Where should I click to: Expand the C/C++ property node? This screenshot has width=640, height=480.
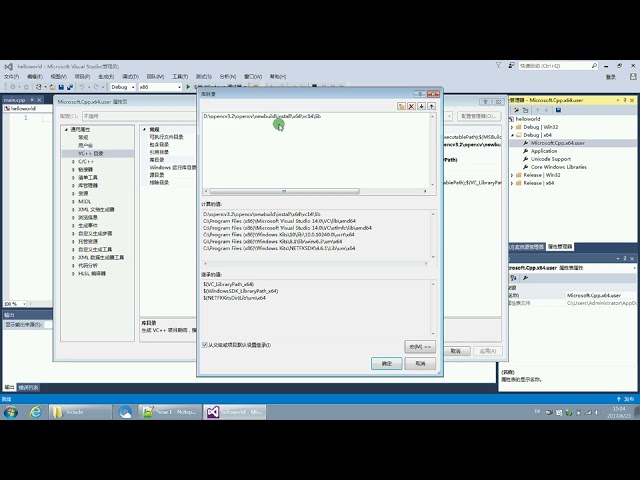pyautogui.click(x=73, y=161)
